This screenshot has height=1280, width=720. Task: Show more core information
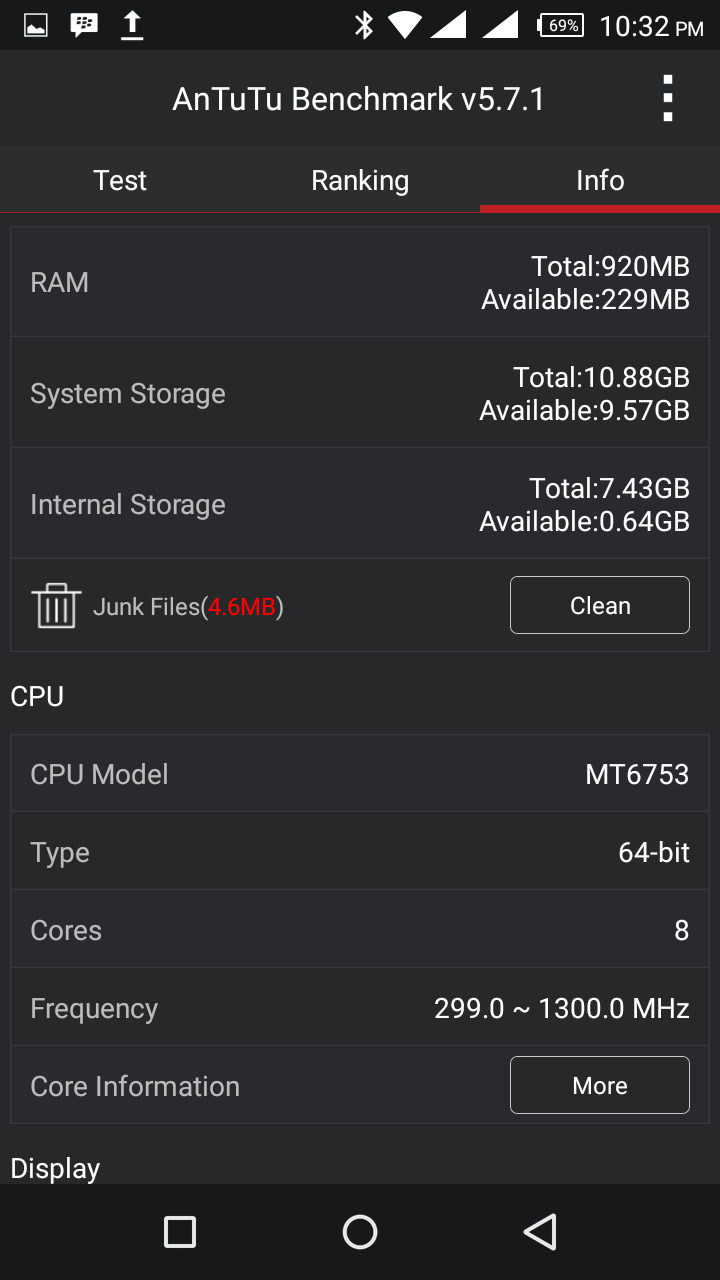pyautogui.click(x=600, y=1085)
